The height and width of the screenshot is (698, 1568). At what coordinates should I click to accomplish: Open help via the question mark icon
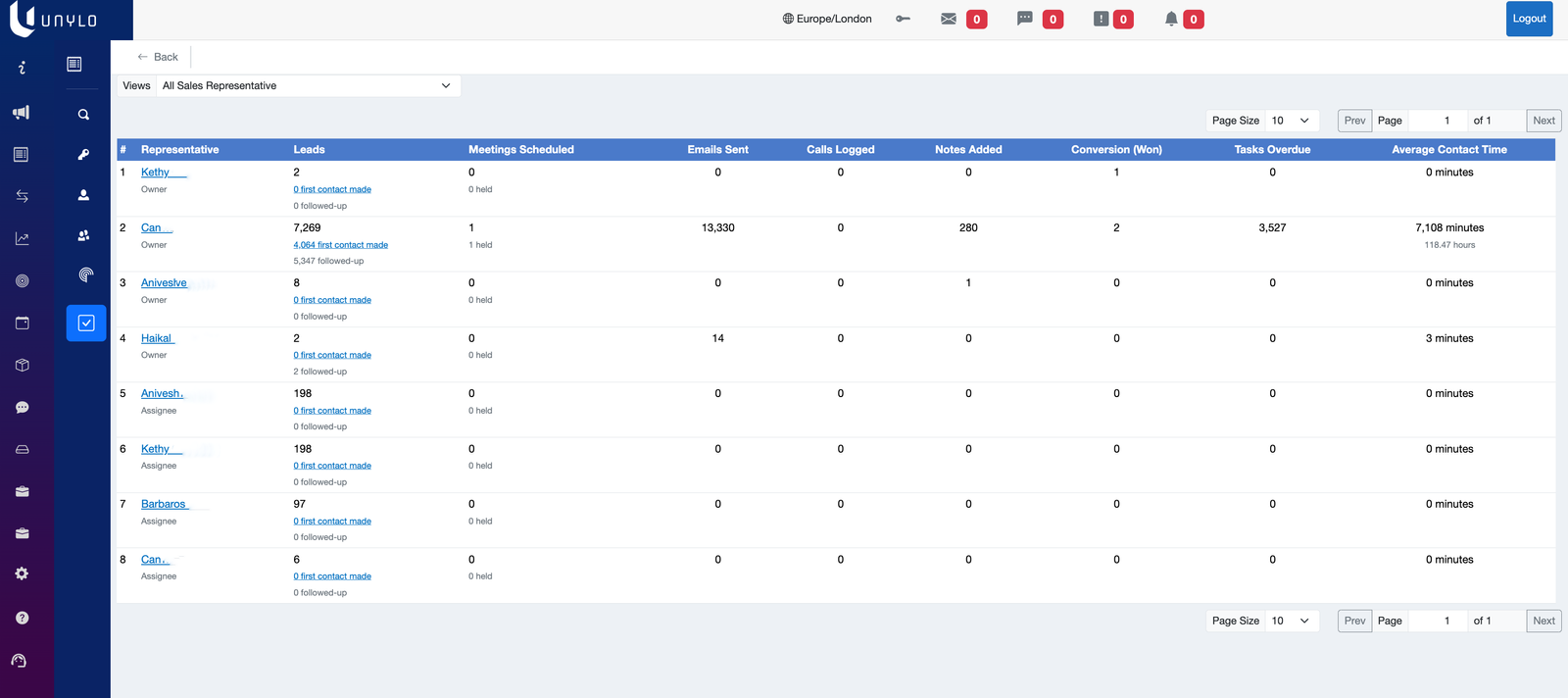[x=22, y=618]
